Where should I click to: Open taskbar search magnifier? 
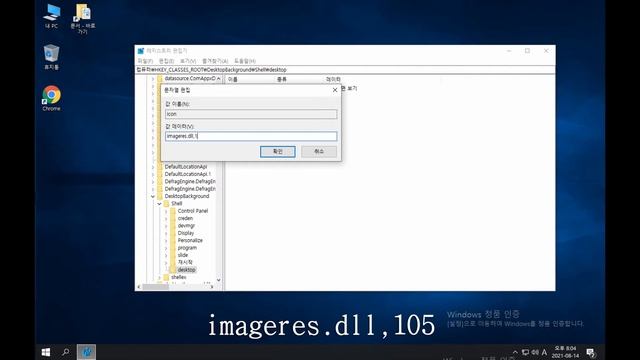pos(65,352)
